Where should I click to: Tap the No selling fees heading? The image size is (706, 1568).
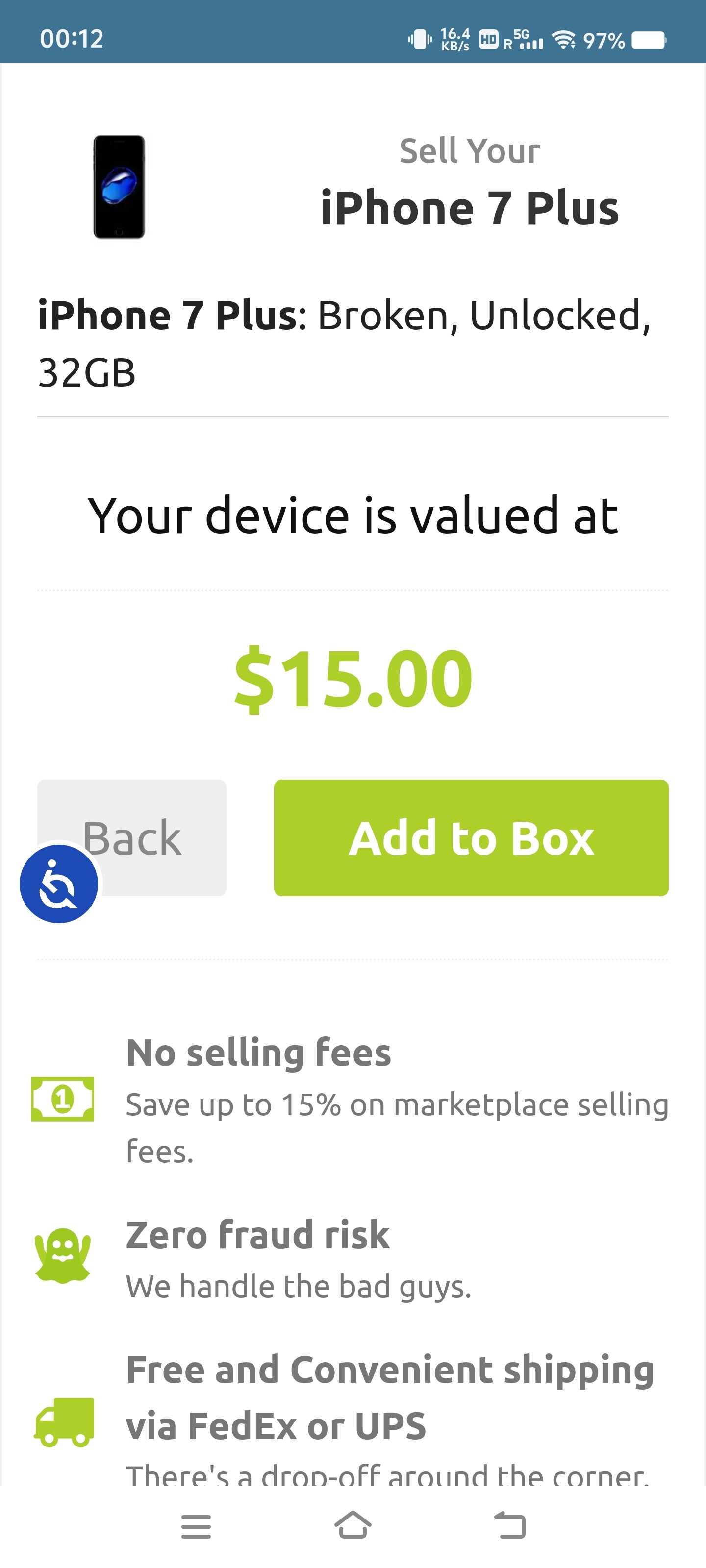(258, 1053)
